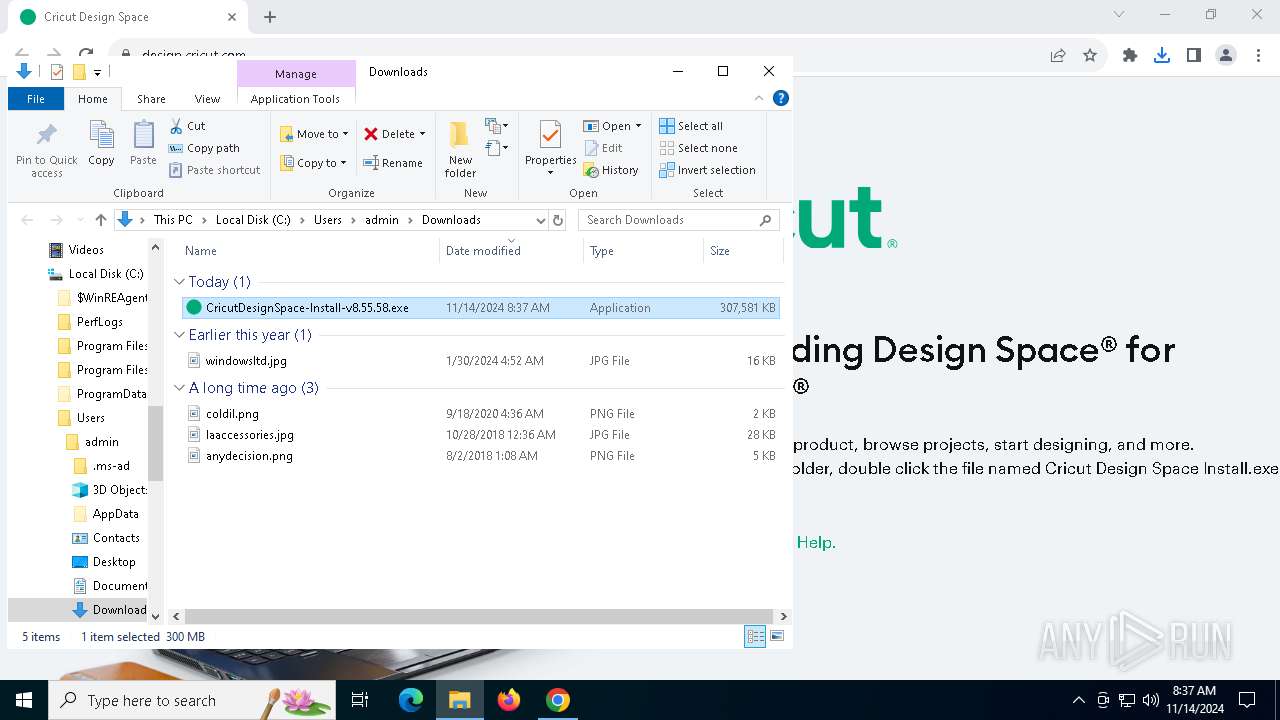Open Microsoft Edge from the taskbar
Viewport: 1280px width, 720px height.
411,700
